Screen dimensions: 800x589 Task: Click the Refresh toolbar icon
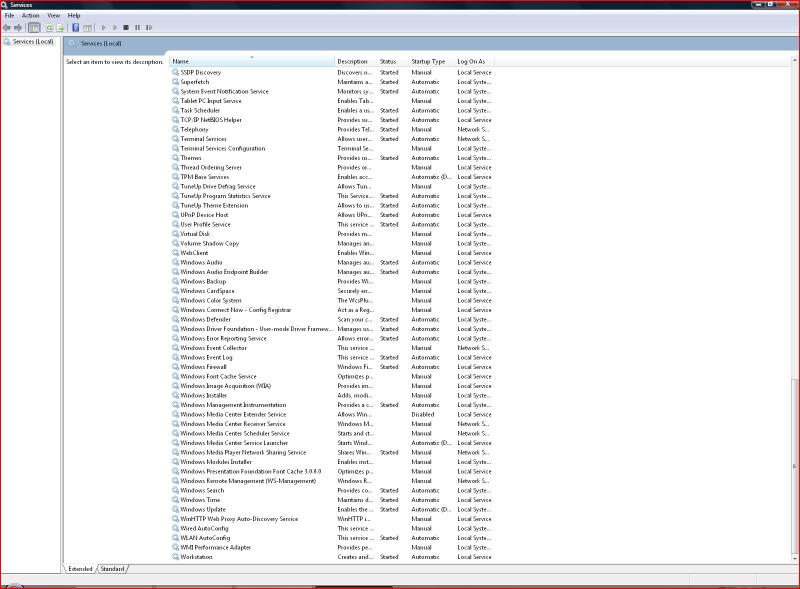[48, 27]
